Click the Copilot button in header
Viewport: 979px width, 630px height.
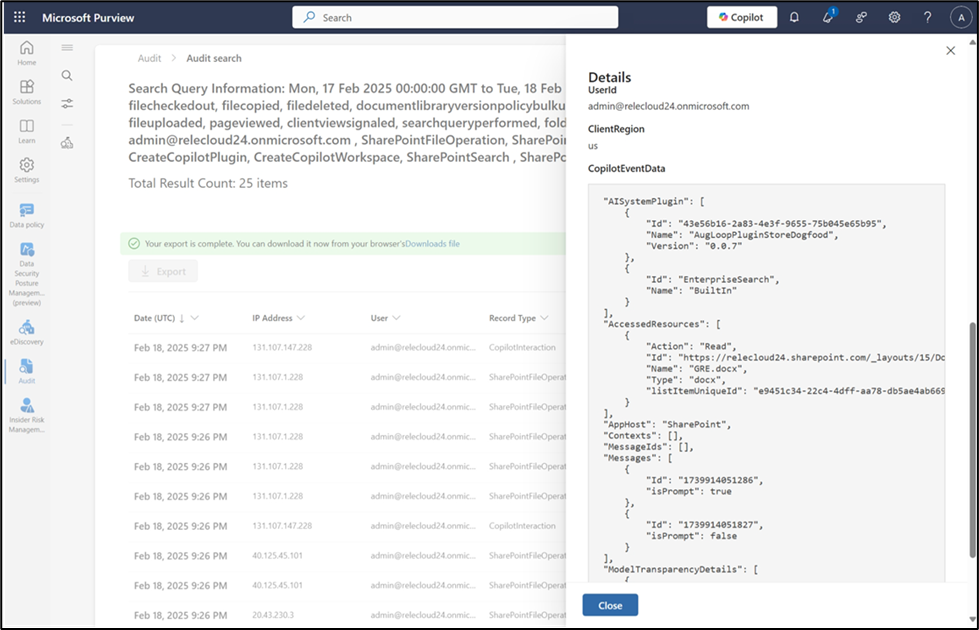click(x=742, y=17)
